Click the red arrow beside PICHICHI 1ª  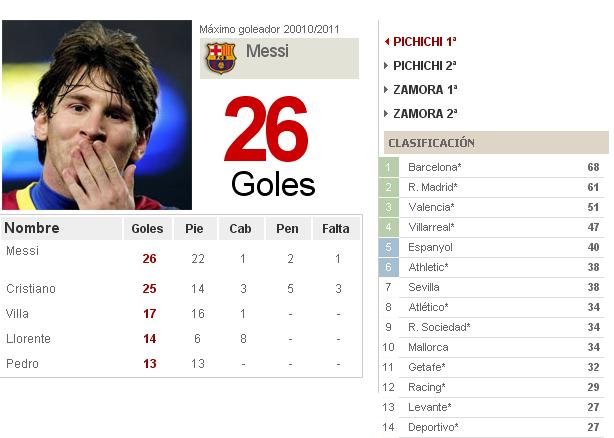[387, 41]
